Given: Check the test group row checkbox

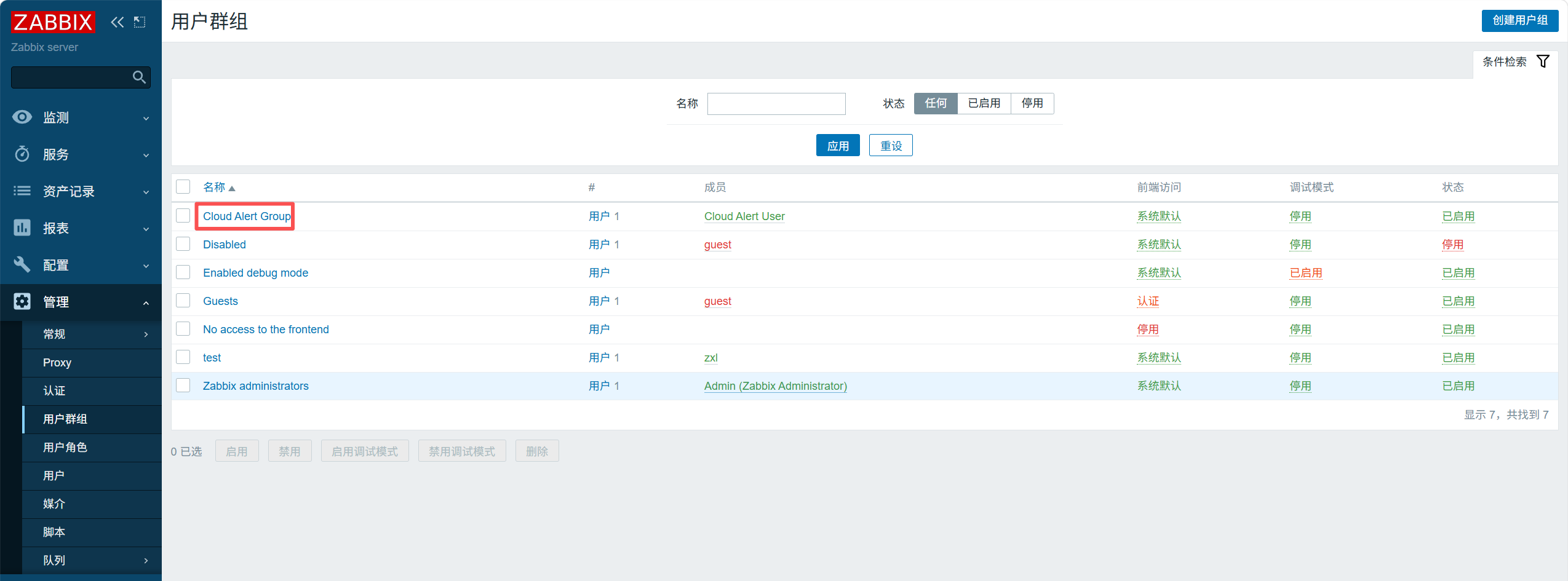Looking at the screenshot, I should (x=183, y=357).
